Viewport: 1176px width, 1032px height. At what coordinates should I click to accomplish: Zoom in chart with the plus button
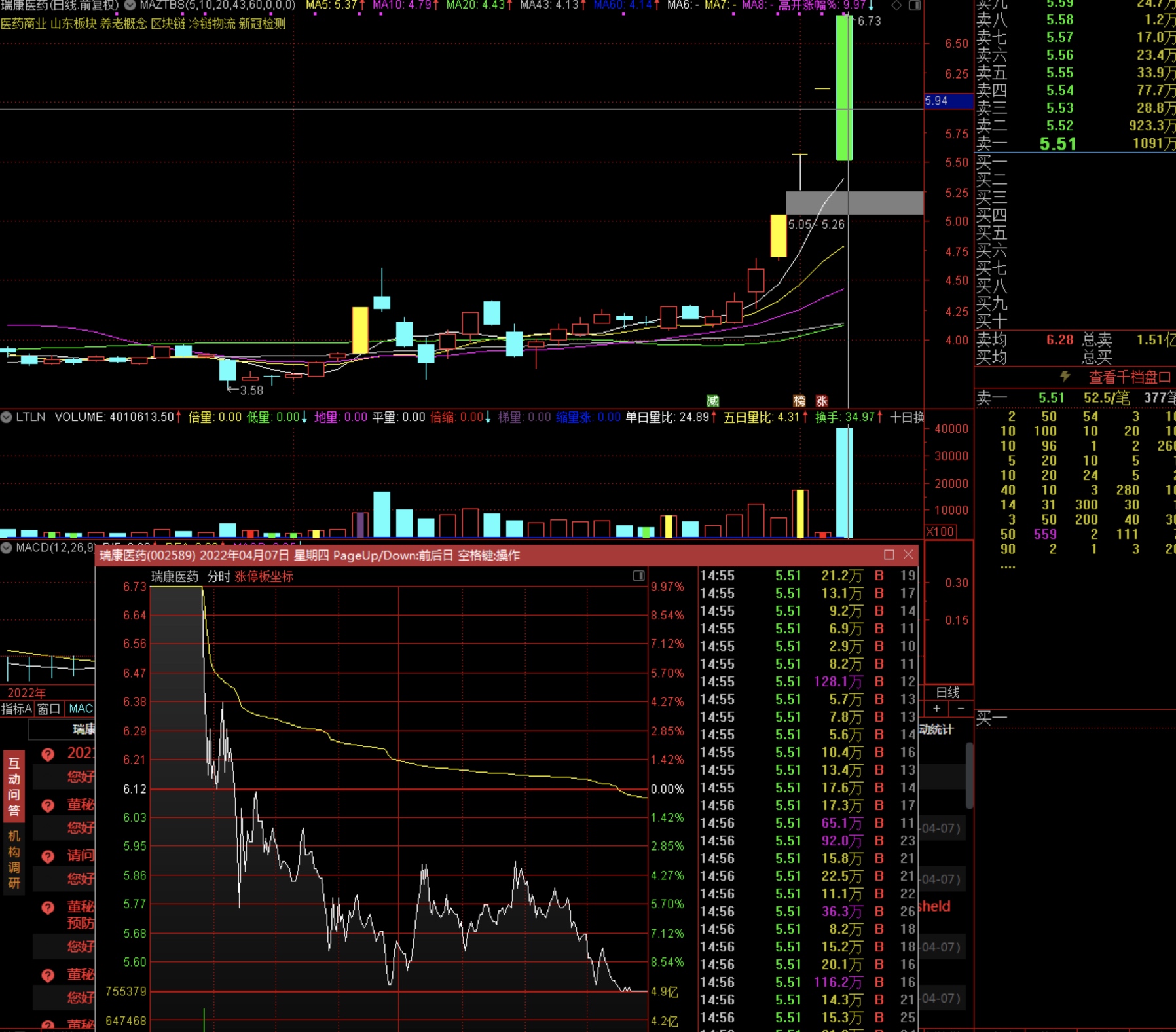pos(937,709)
